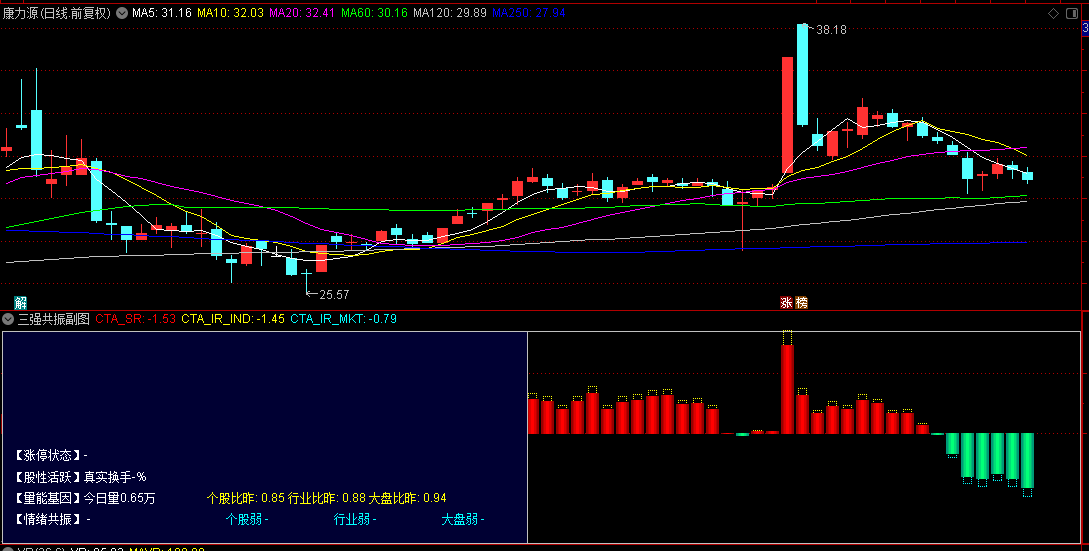Toggle the side panel switch icon top-right
Image resolution: width=1089 pixels, height=551 pixels.
click(1072, 13)
